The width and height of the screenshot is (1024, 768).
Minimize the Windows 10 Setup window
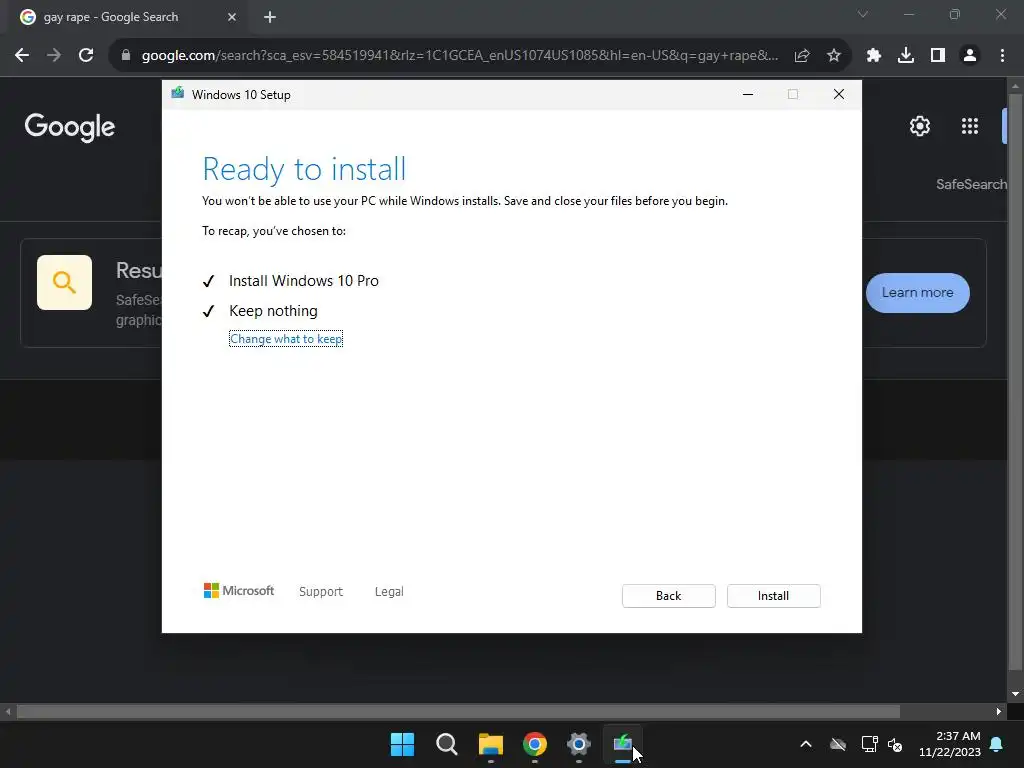748,95
